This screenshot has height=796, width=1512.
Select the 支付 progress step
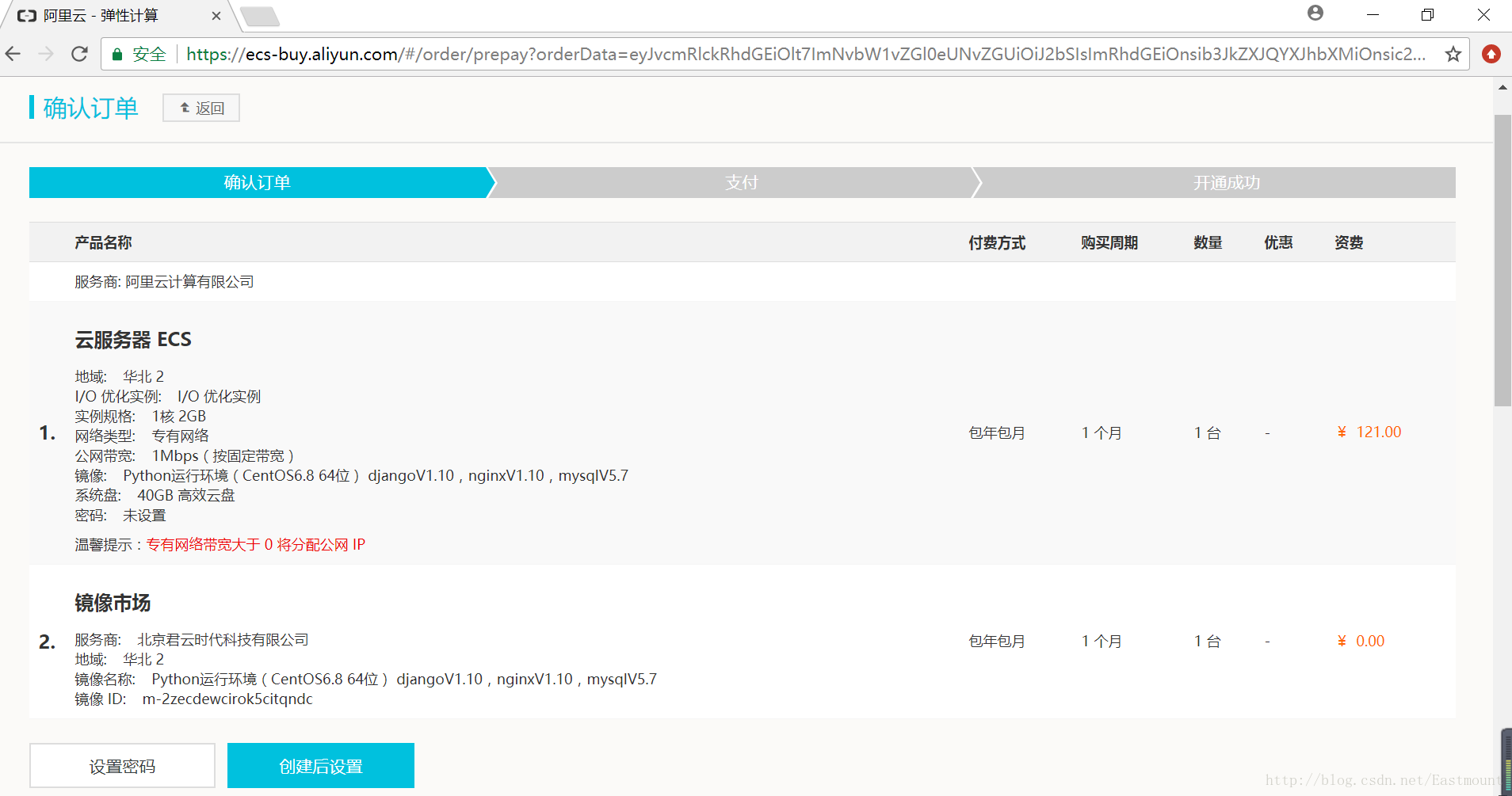(x=742, y=182)
